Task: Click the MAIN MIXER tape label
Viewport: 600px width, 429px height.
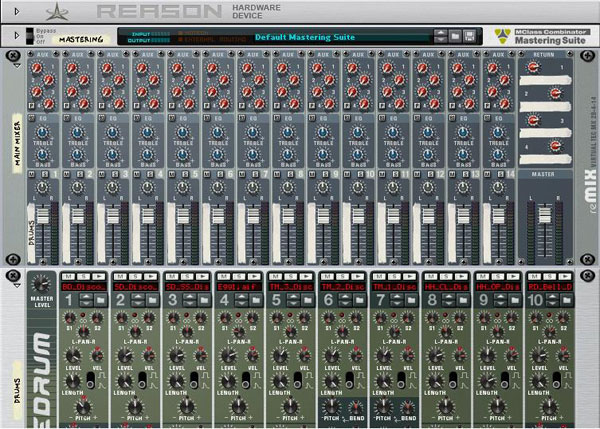Action: coord(17,143)
